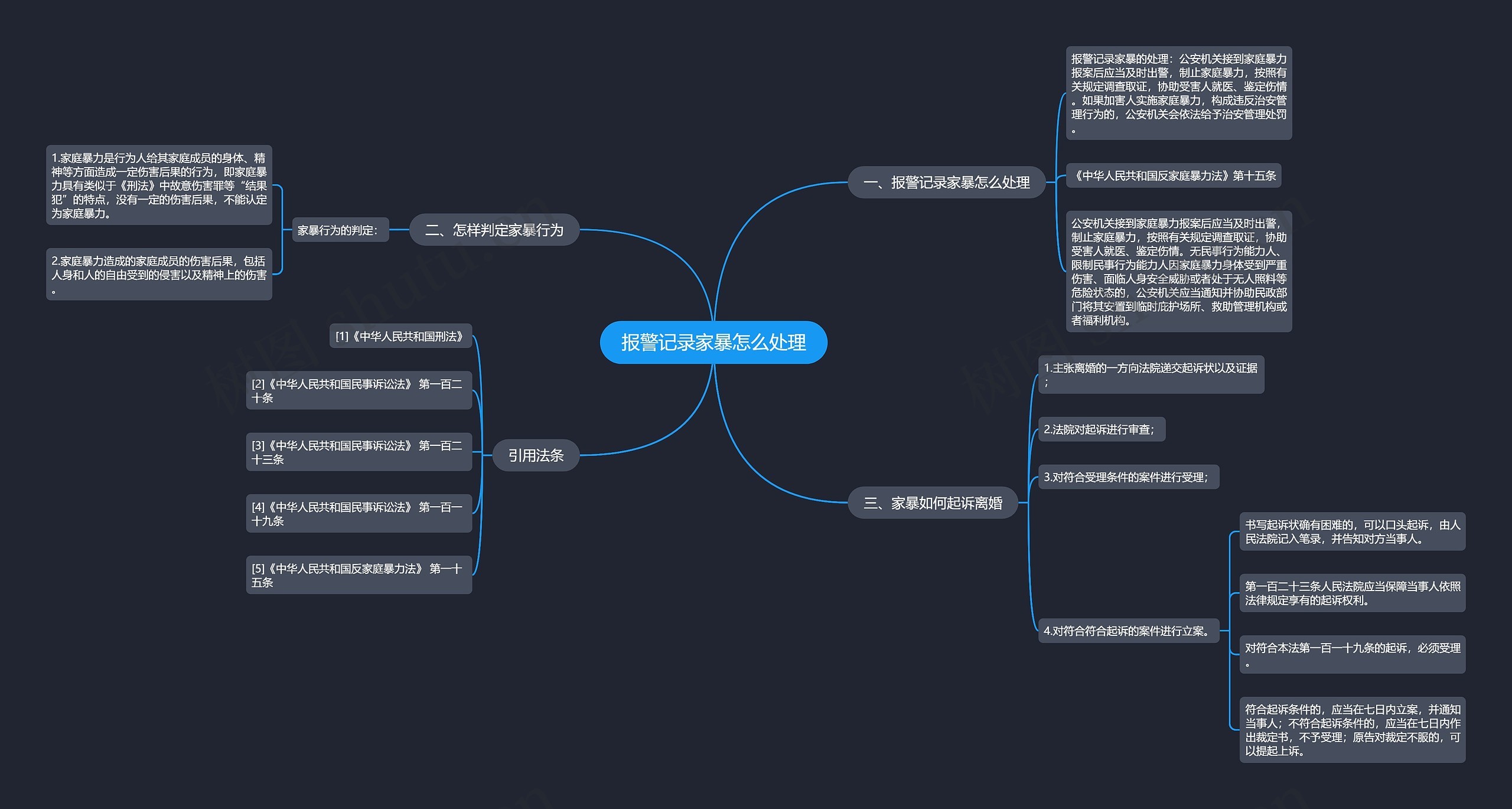This screenshot has width=1512, height=809.
Task: Select the reference [1]《中华人民共和国刑法》
Action: 400,336
